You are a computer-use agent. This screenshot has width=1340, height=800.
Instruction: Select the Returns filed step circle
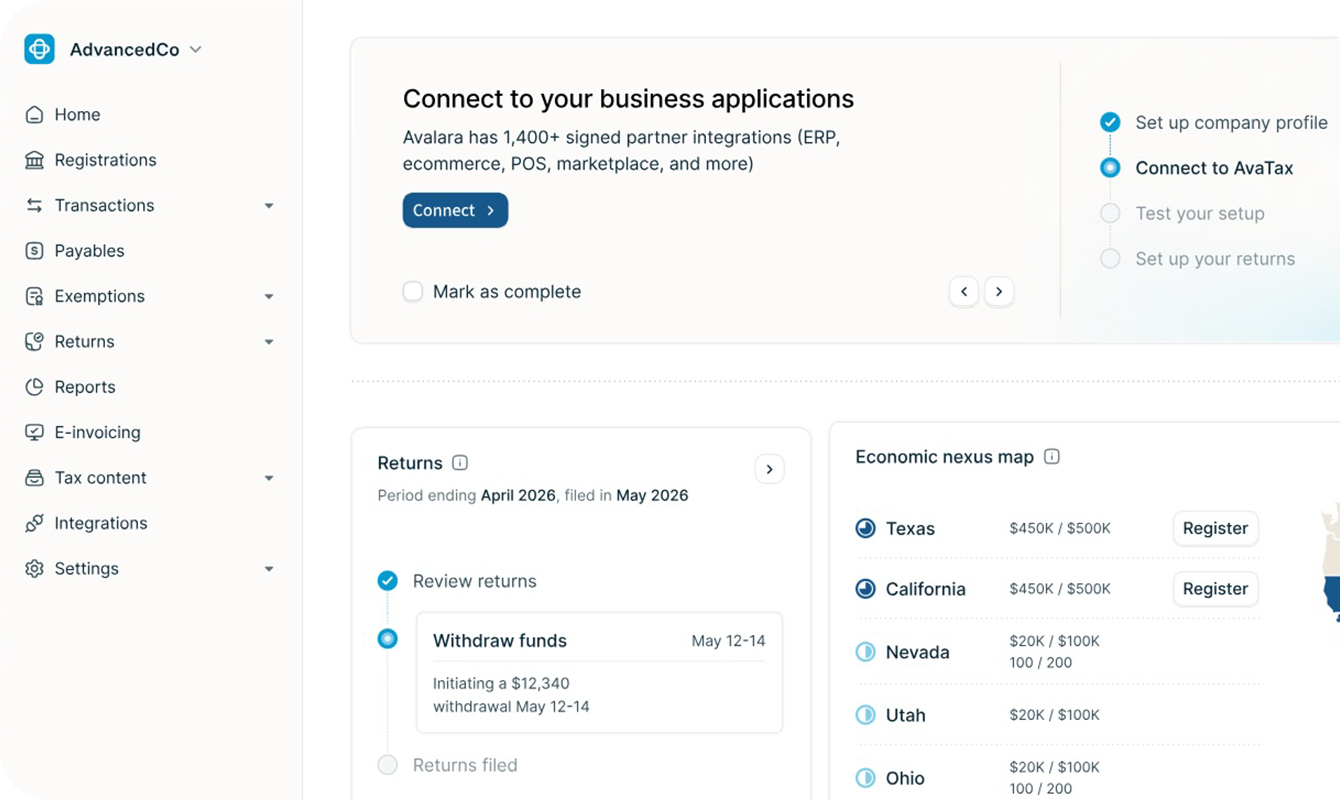coord(388,765)
